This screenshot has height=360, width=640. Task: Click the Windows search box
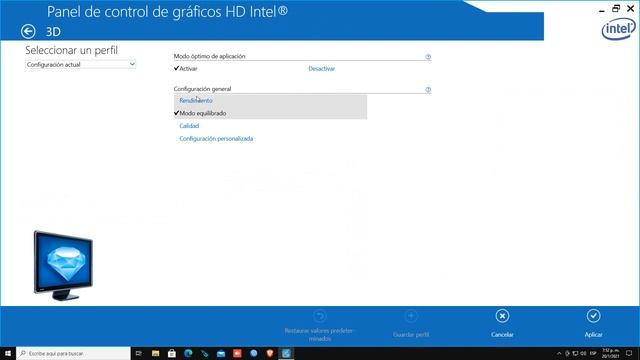tap(73, 353)
